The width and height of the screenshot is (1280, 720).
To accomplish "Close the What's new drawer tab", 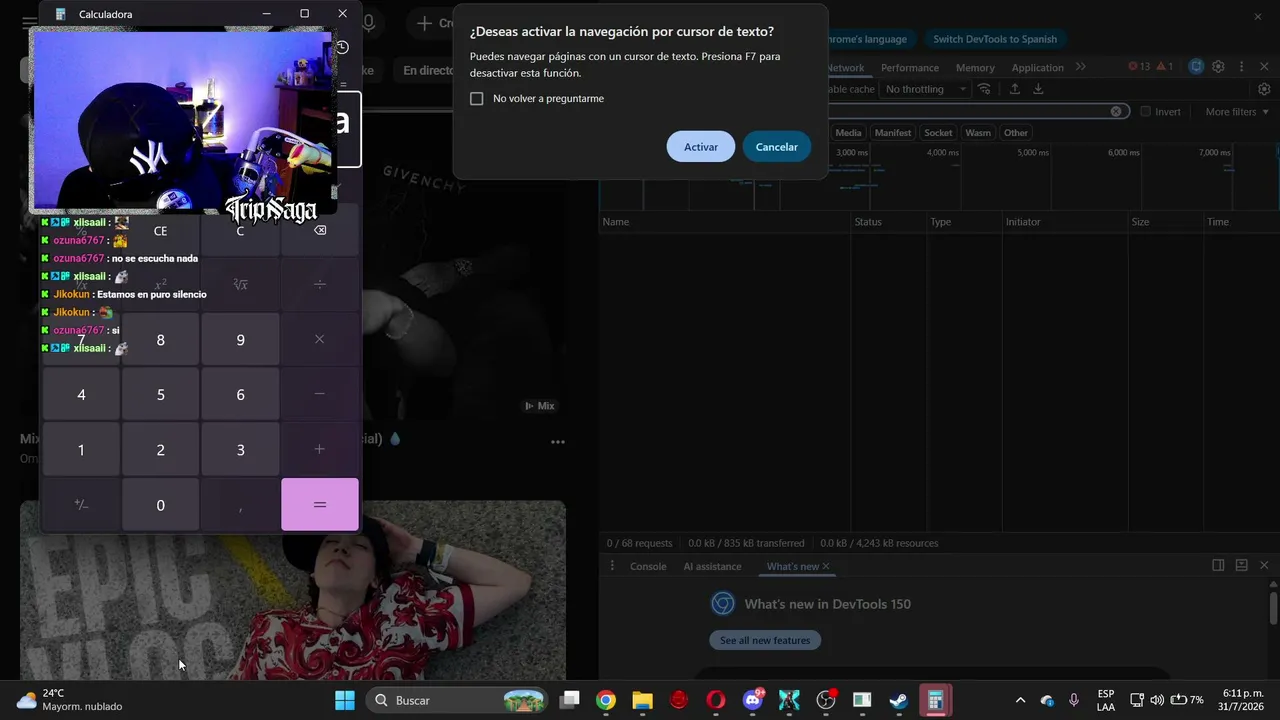I will pyautogui.click(x=826, y=566).
